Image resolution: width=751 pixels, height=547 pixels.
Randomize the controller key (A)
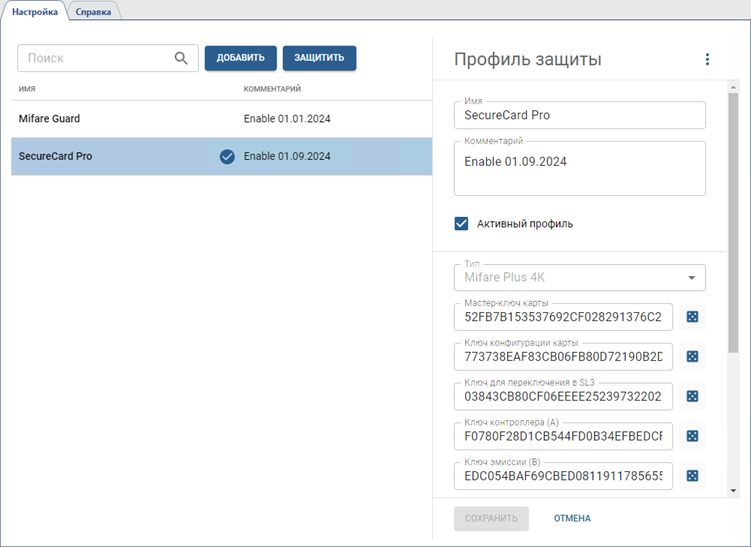pos(691,436)
